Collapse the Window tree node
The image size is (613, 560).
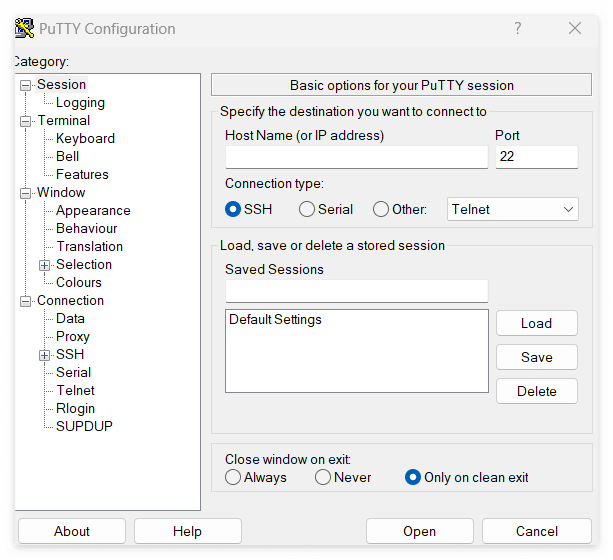25,193
